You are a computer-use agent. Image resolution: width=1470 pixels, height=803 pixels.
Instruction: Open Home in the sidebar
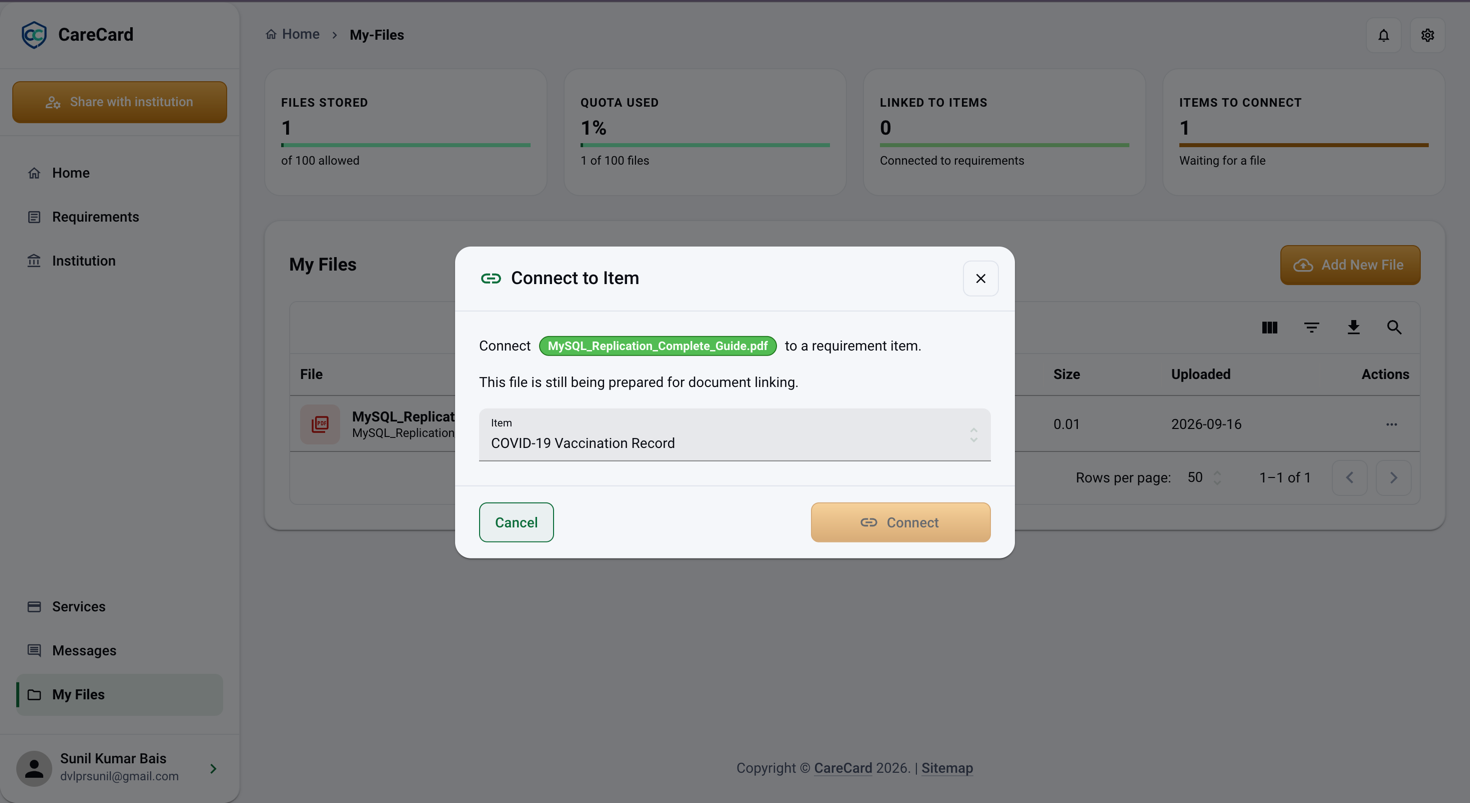point(120,173)
